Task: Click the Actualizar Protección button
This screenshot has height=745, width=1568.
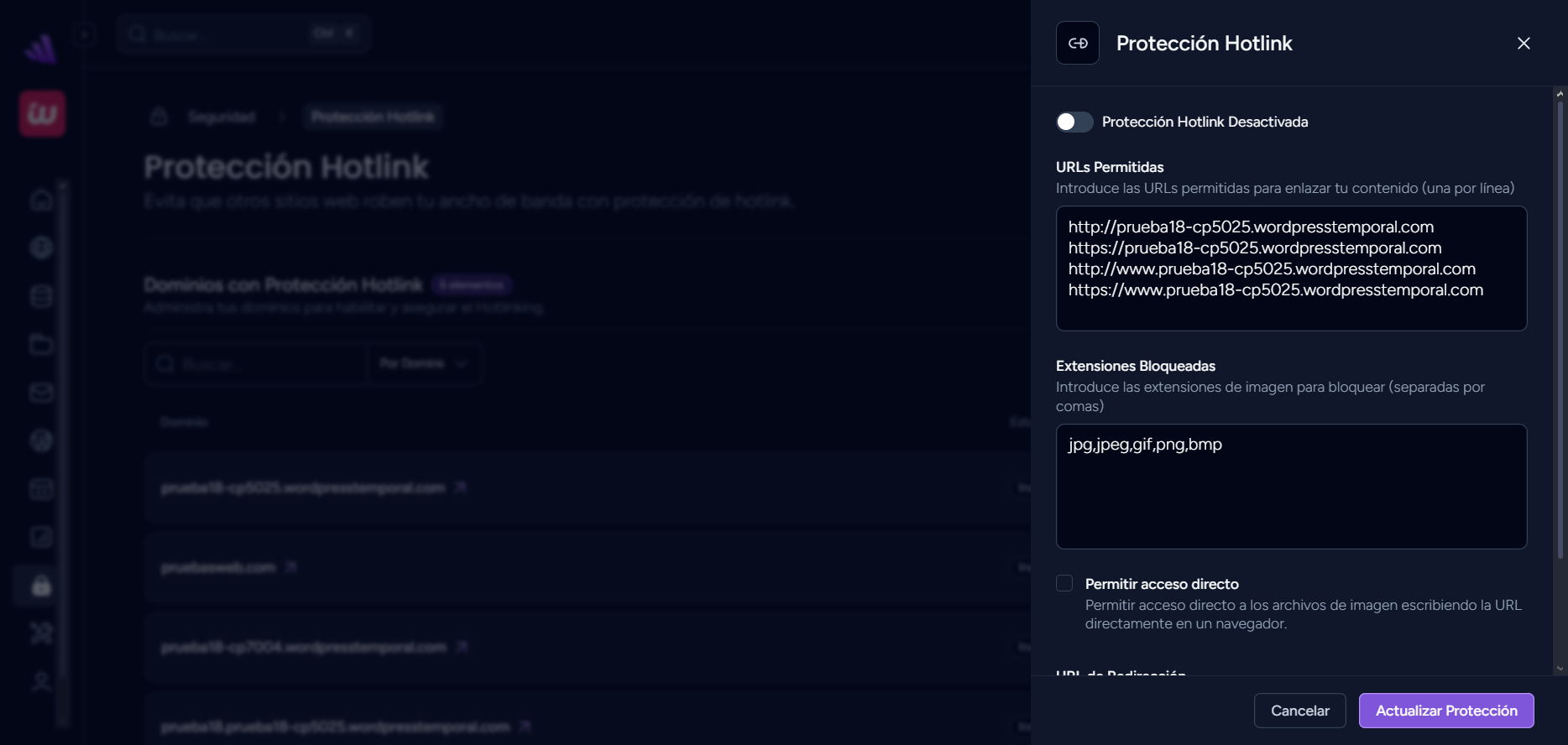Action: 1445,711
